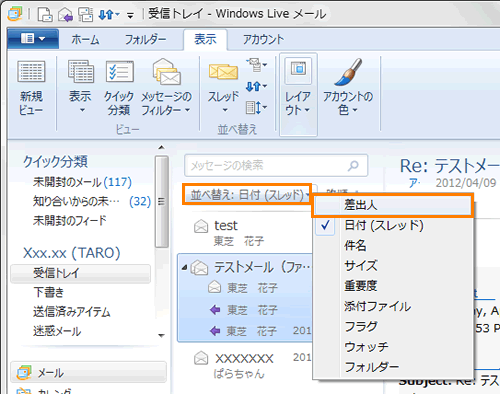Viewport: 500px width, 394px height.
Task: Select the テストメール (ファ… thread header
Action: point(245,268)
